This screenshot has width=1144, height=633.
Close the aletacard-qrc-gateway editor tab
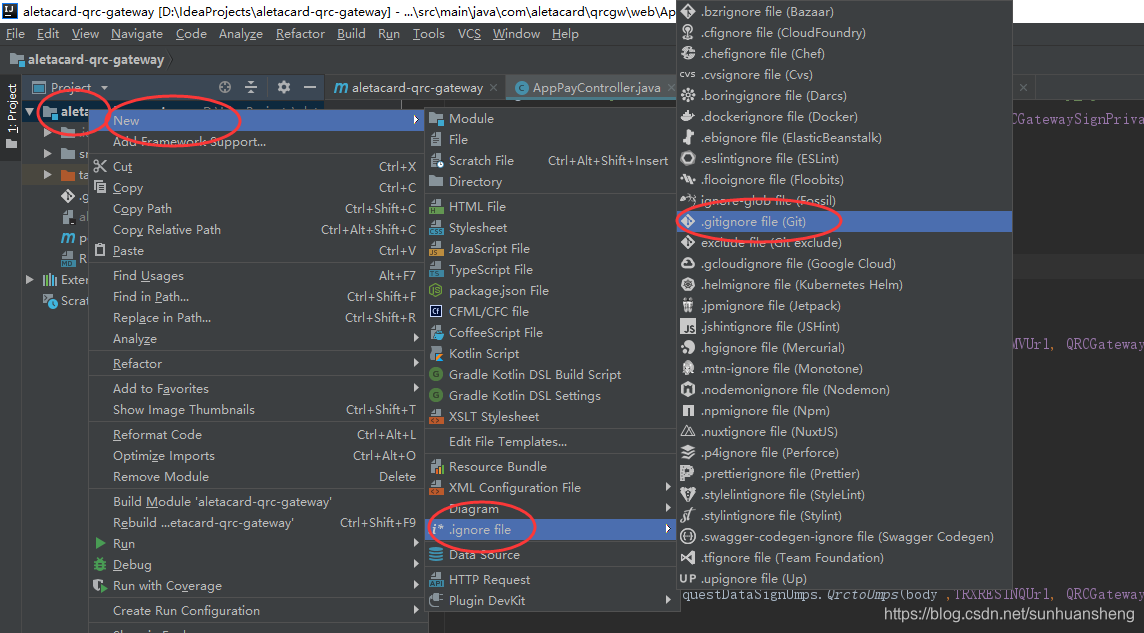coord(493,88)
